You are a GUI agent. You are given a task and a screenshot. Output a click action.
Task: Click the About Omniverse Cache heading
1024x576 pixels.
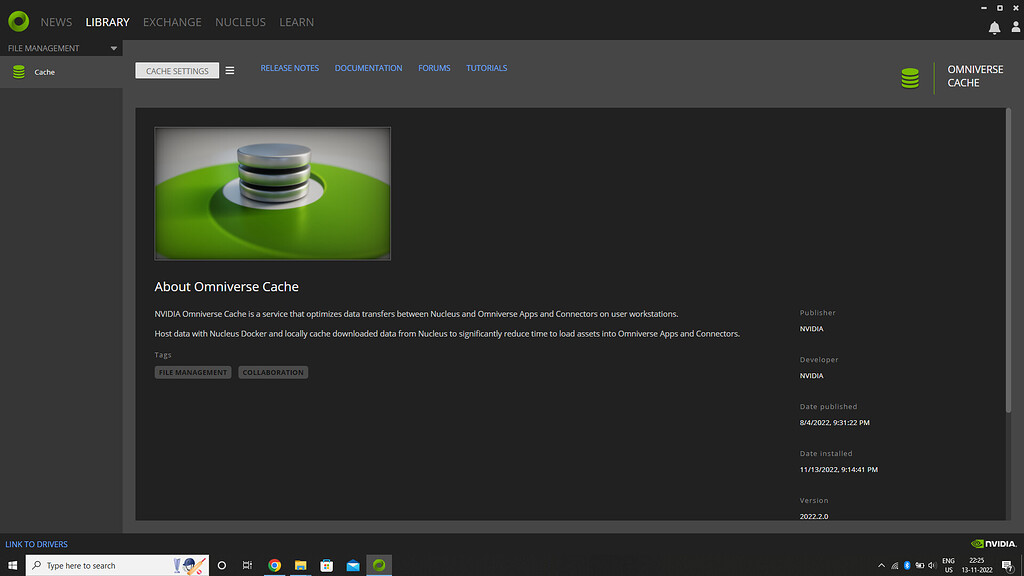tap(227, 287)
